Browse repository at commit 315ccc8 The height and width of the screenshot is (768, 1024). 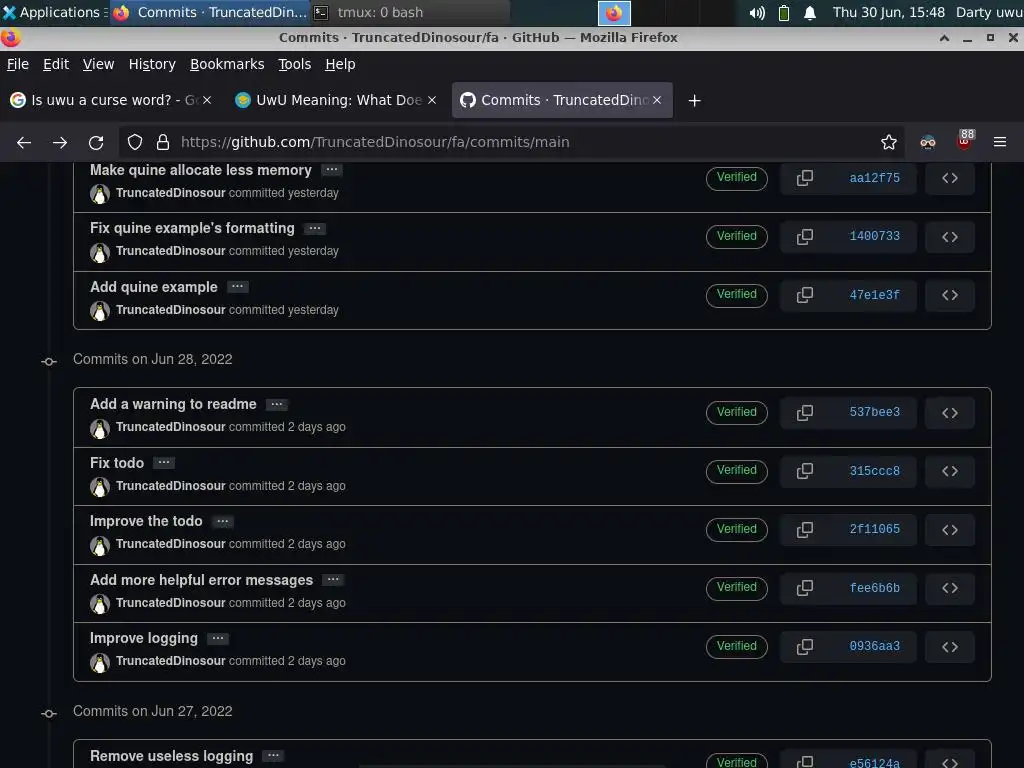pos(950,471)
